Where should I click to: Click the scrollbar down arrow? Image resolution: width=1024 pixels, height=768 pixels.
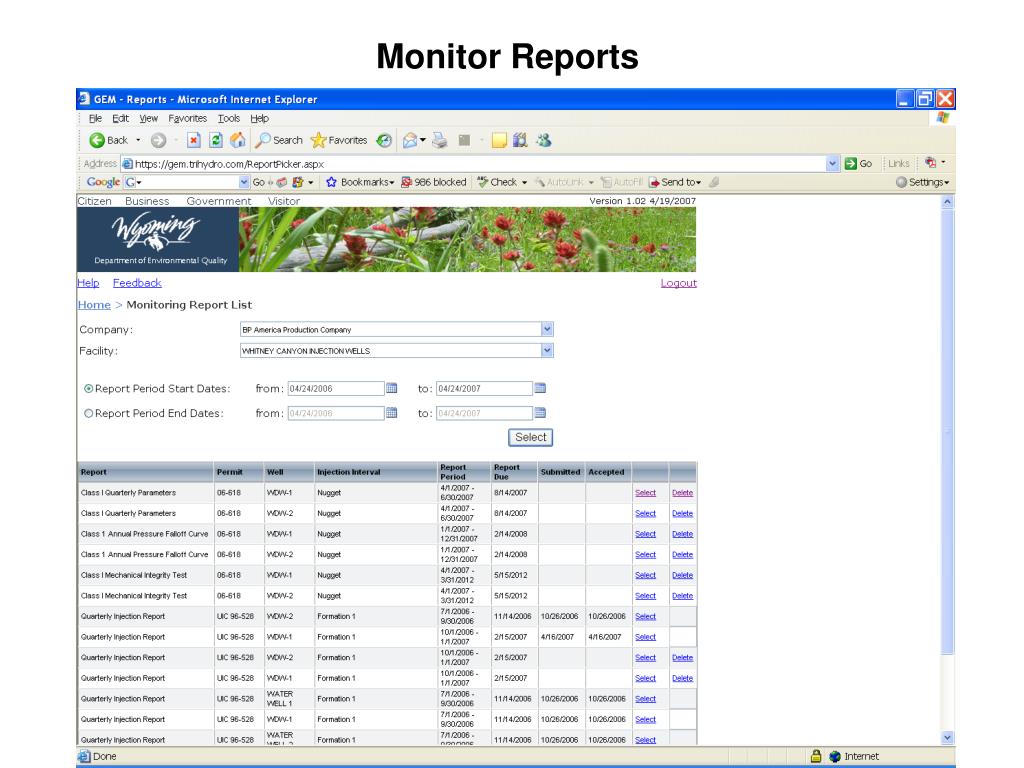(948, 738)
